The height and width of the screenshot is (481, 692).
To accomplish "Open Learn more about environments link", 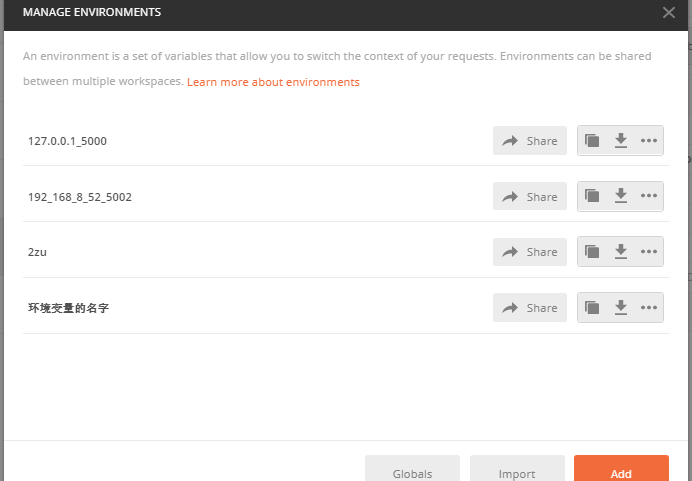I will [273, 82].
